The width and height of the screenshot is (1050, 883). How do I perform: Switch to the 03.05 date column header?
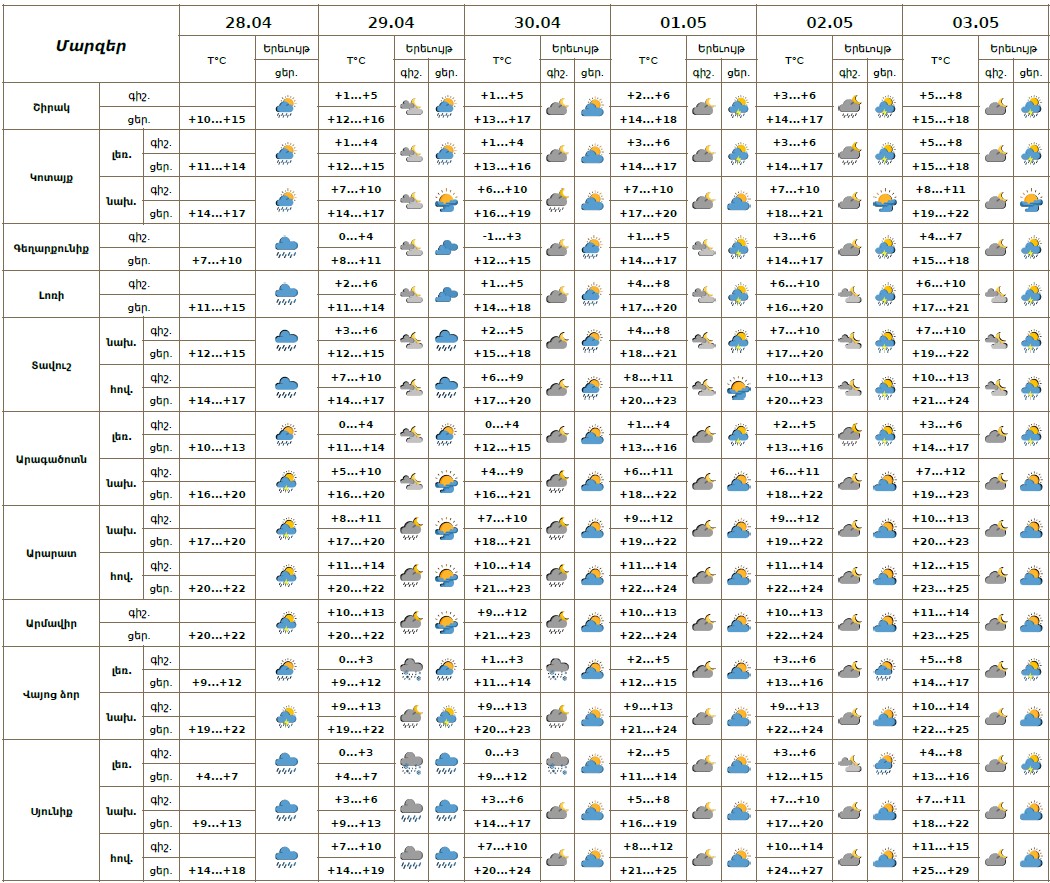tap(975, 20)
